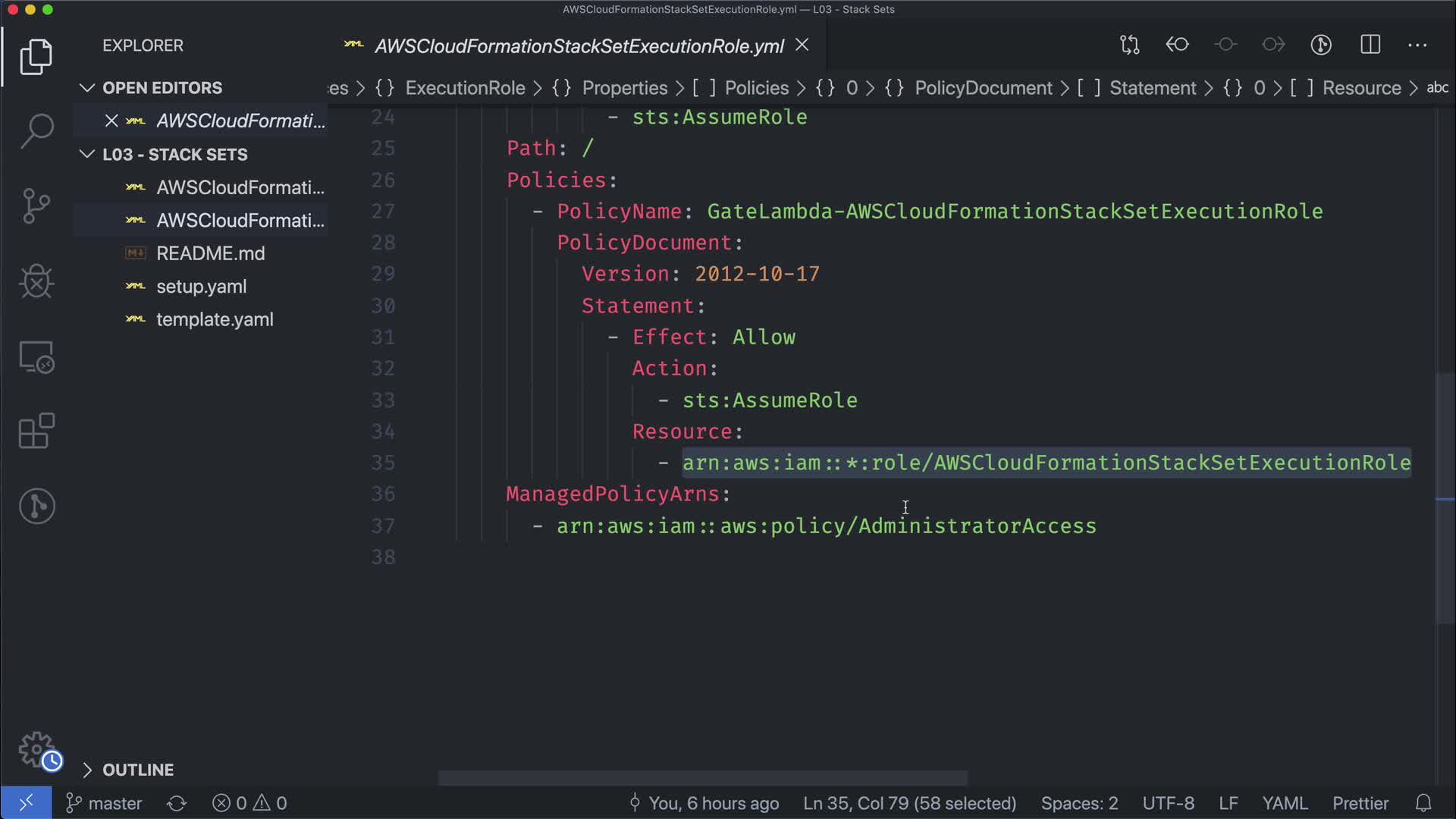The width and height of the screenshot is (1456, 819).
Task: Click the split editor right icon
Action: point(1370,45)
